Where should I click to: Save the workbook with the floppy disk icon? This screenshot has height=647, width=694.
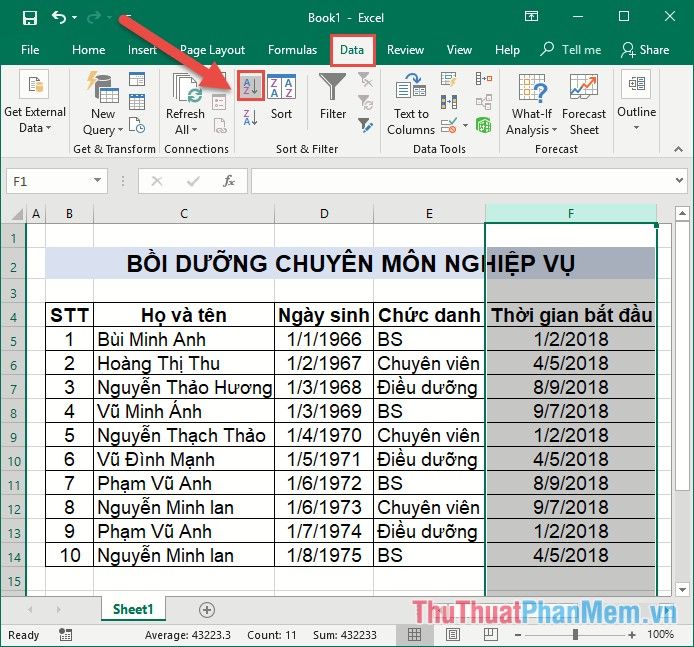pyautogui.click(x=30, y=18)
